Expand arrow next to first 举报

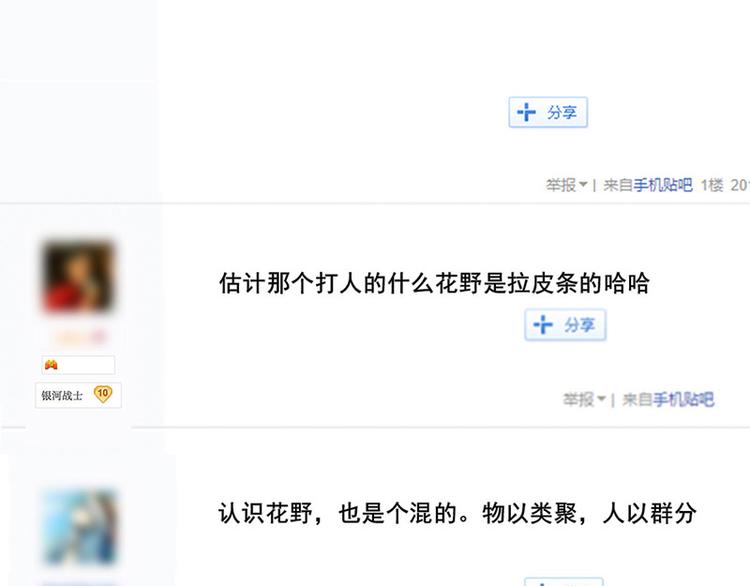coord(583,185)
